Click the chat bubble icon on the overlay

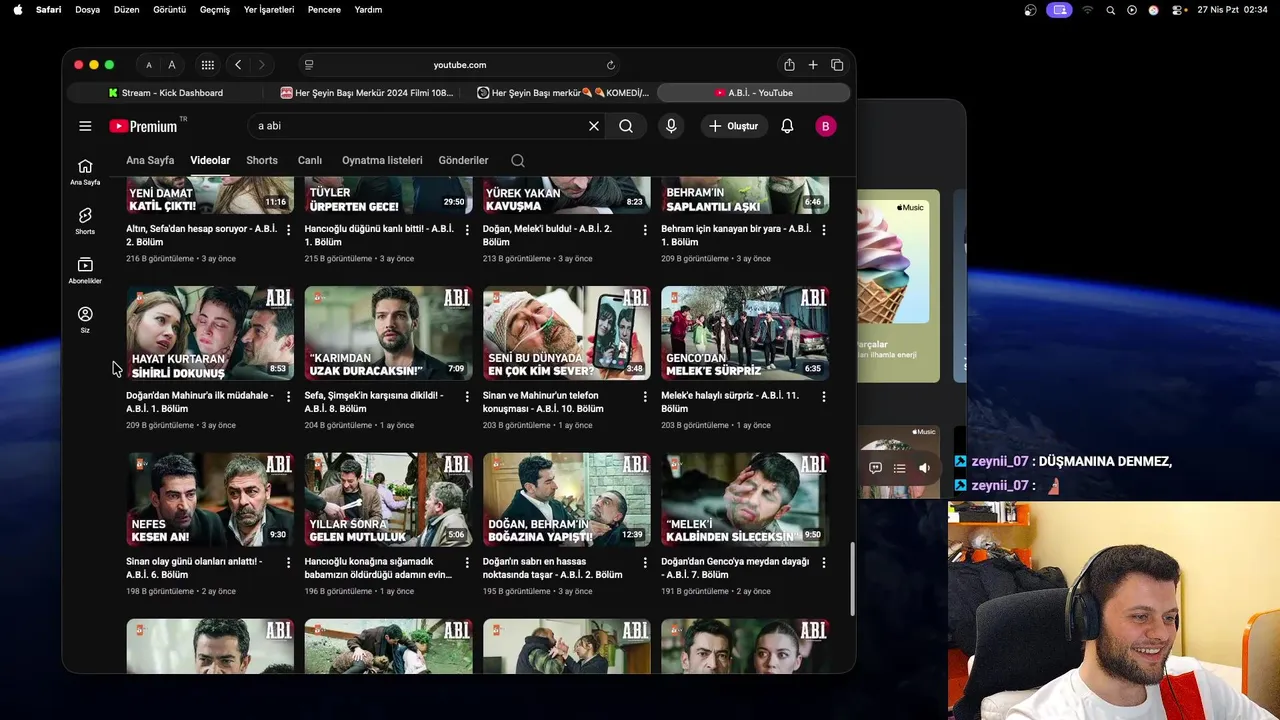click(x=875, y=468)
